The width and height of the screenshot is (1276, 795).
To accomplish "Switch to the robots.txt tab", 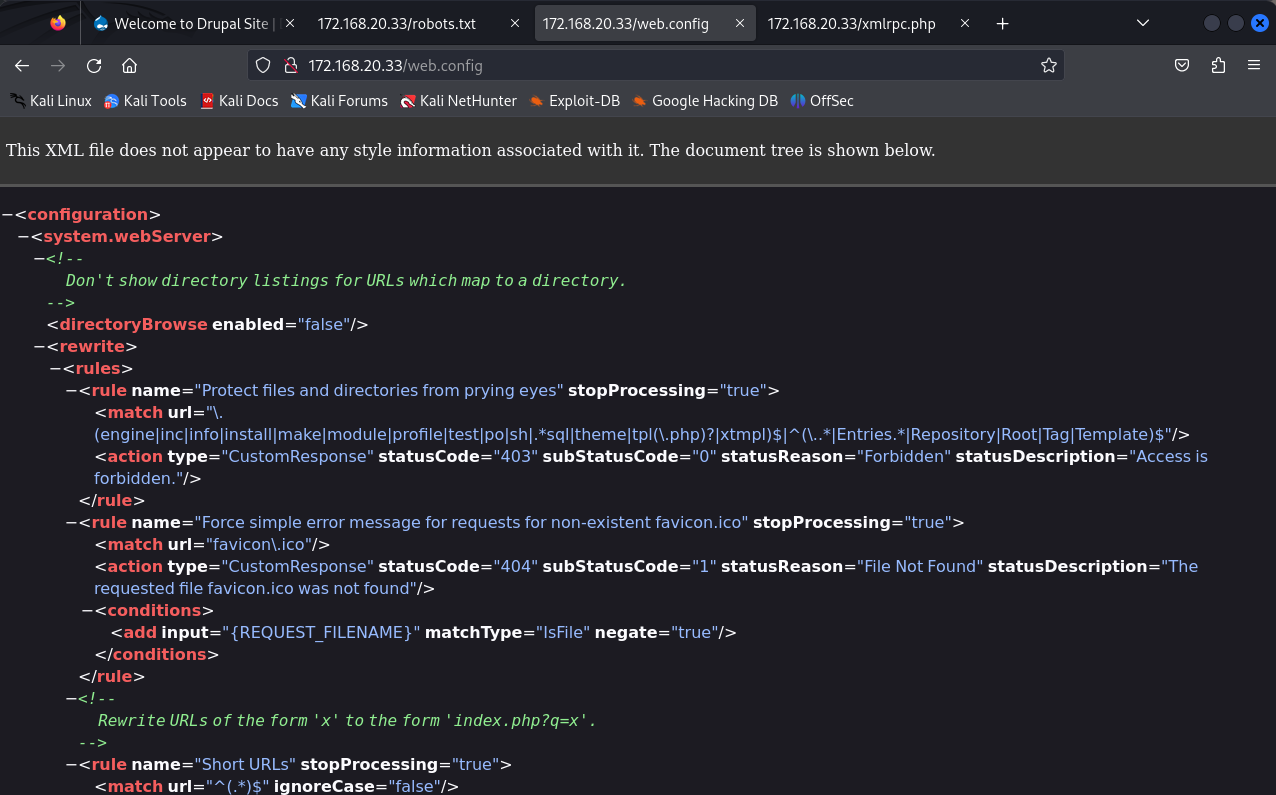I will click(x=418, y=23).
